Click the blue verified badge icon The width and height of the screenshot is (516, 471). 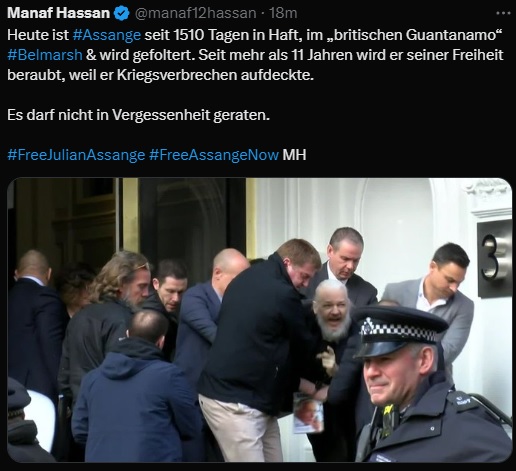coord(121,14)
